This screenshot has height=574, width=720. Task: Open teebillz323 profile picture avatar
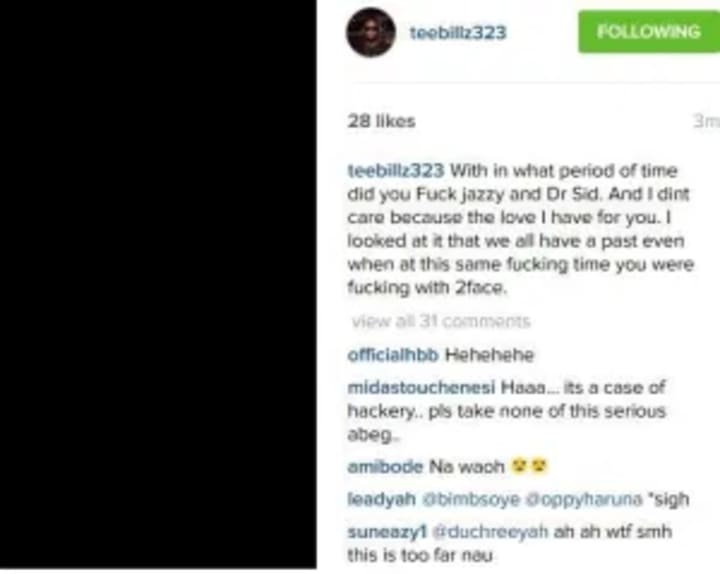(371, 33)
